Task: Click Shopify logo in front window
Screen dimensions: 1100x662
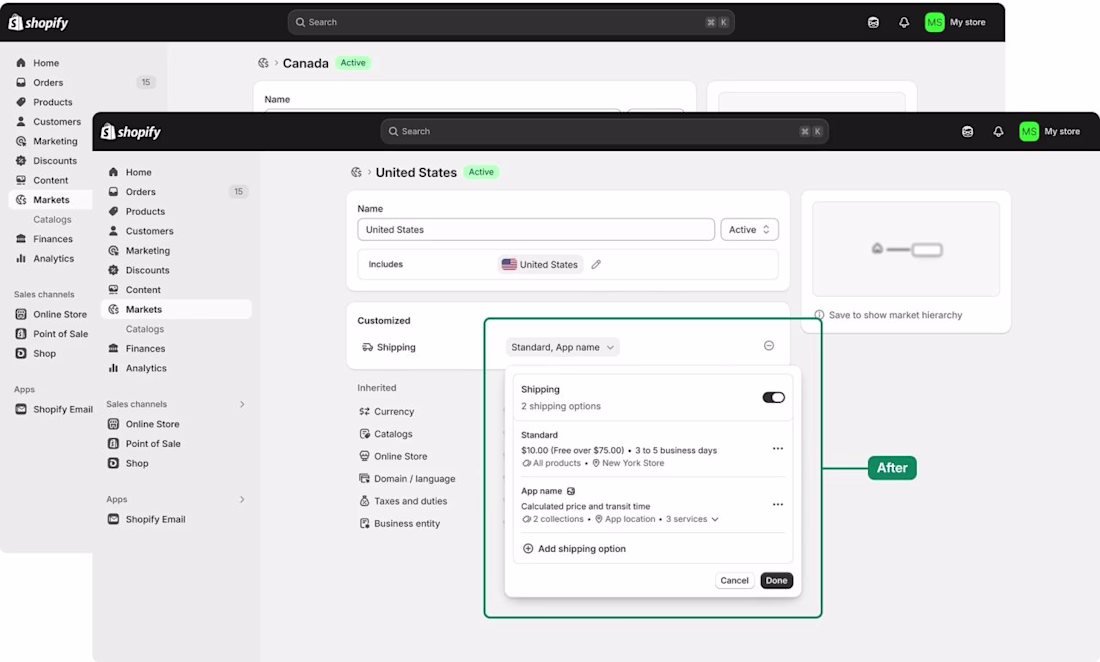Action: (131, 132)
